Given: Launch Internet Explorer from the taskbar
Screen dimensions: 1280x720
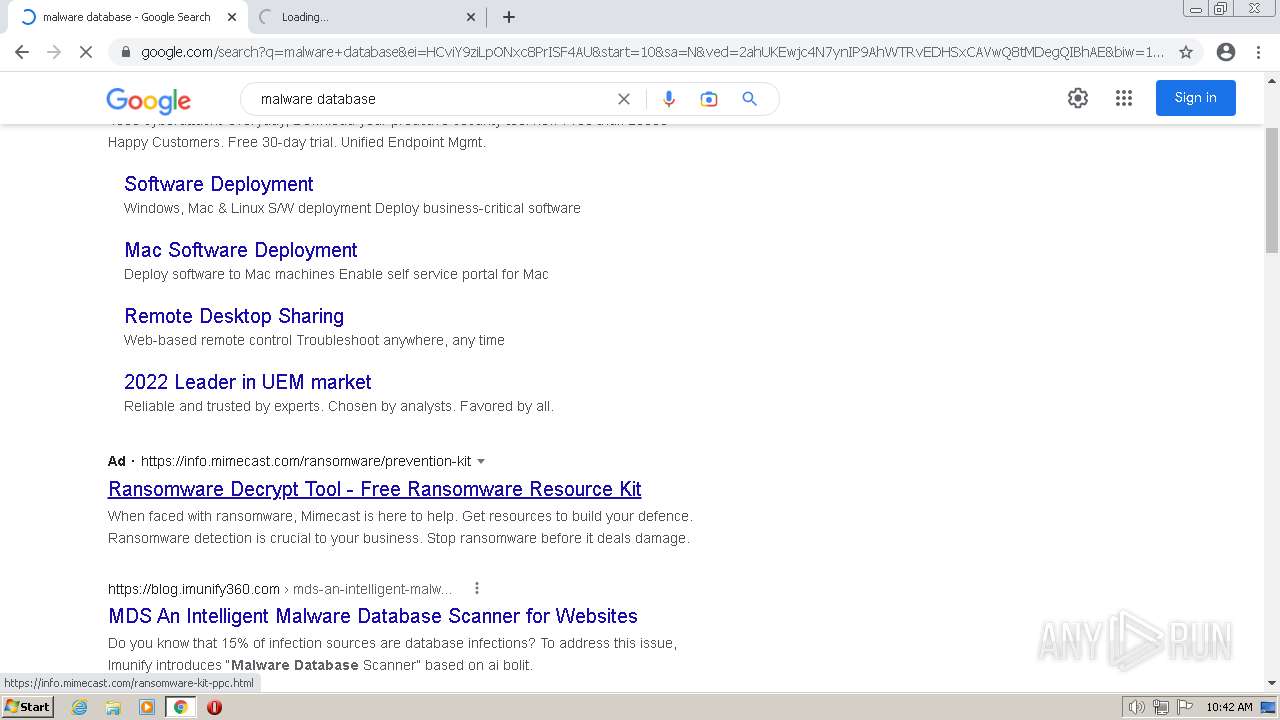Looking at the screenshot, I should [80, 707].
